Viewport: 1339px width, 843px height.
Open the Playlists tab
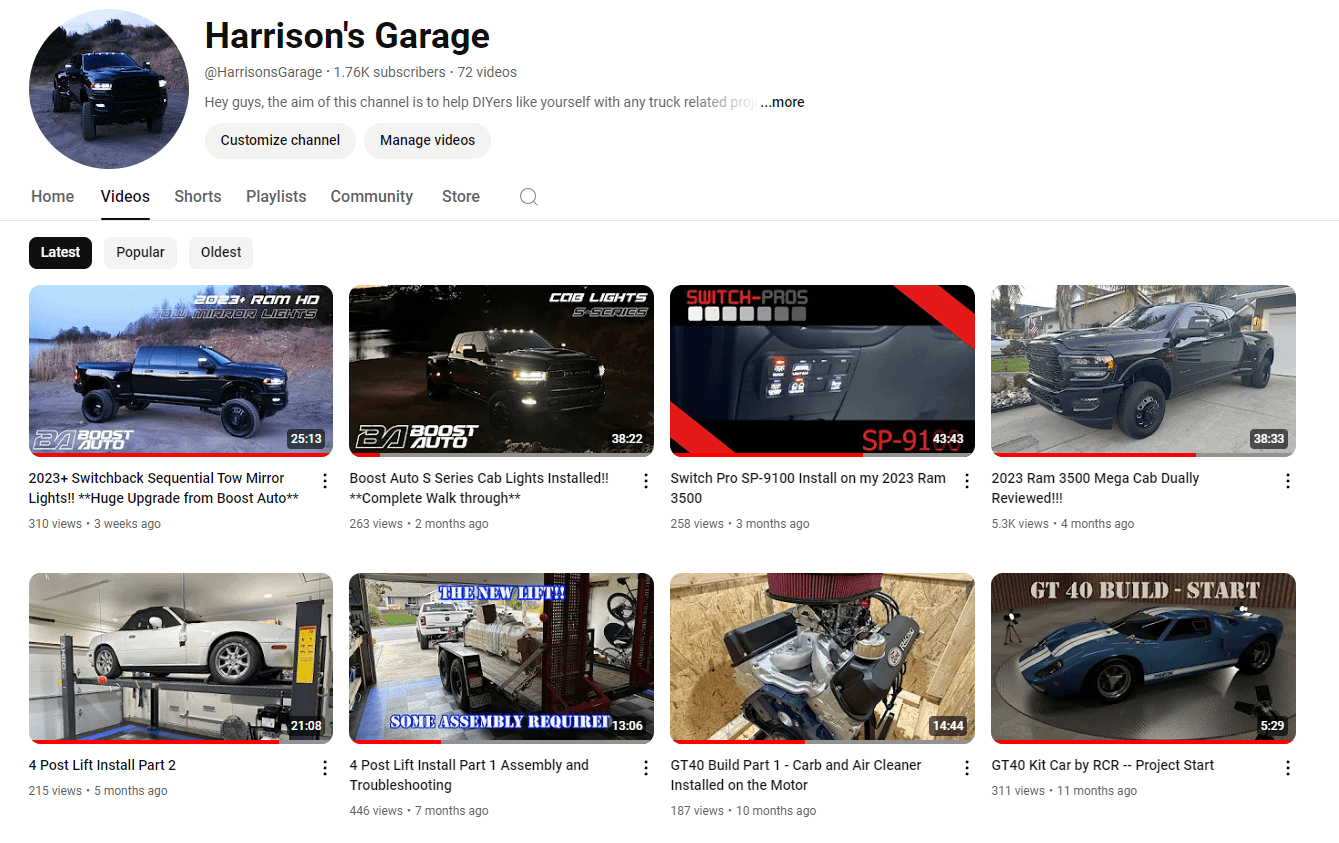276,197
